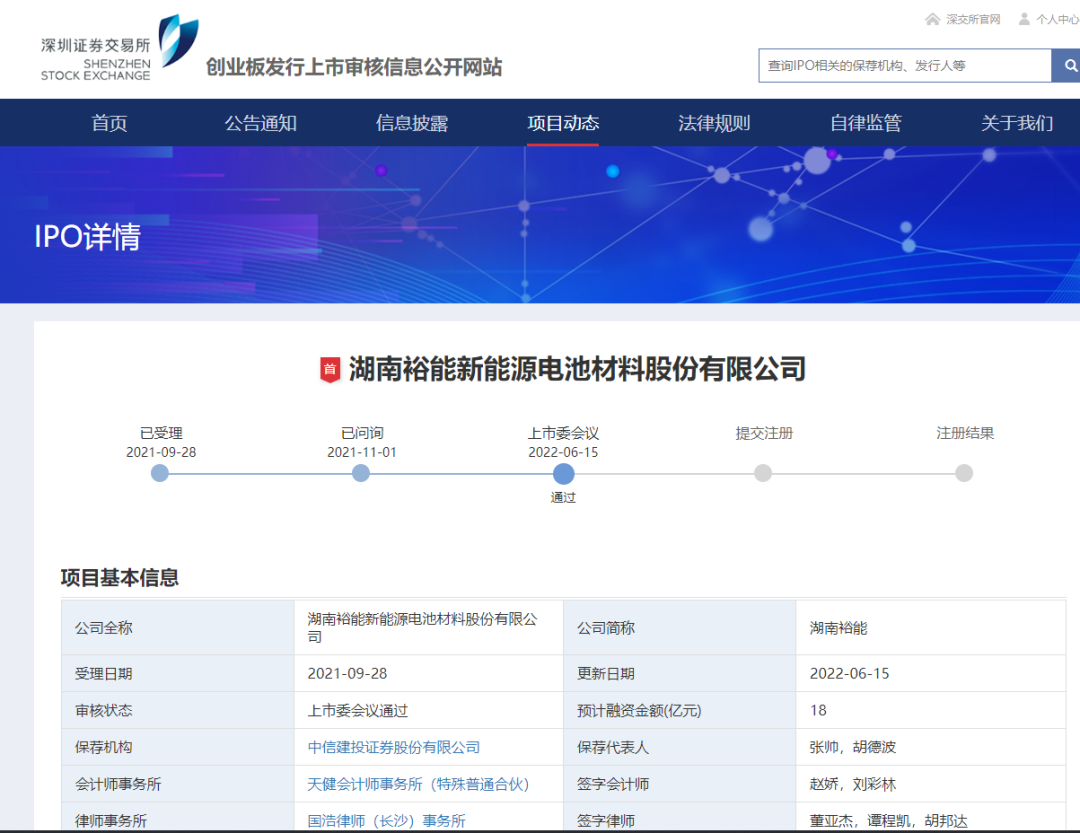Viewport: 1080px width, 833px height.
Task: Click the 注册结果 timeline dot
Action: [964, 473]
